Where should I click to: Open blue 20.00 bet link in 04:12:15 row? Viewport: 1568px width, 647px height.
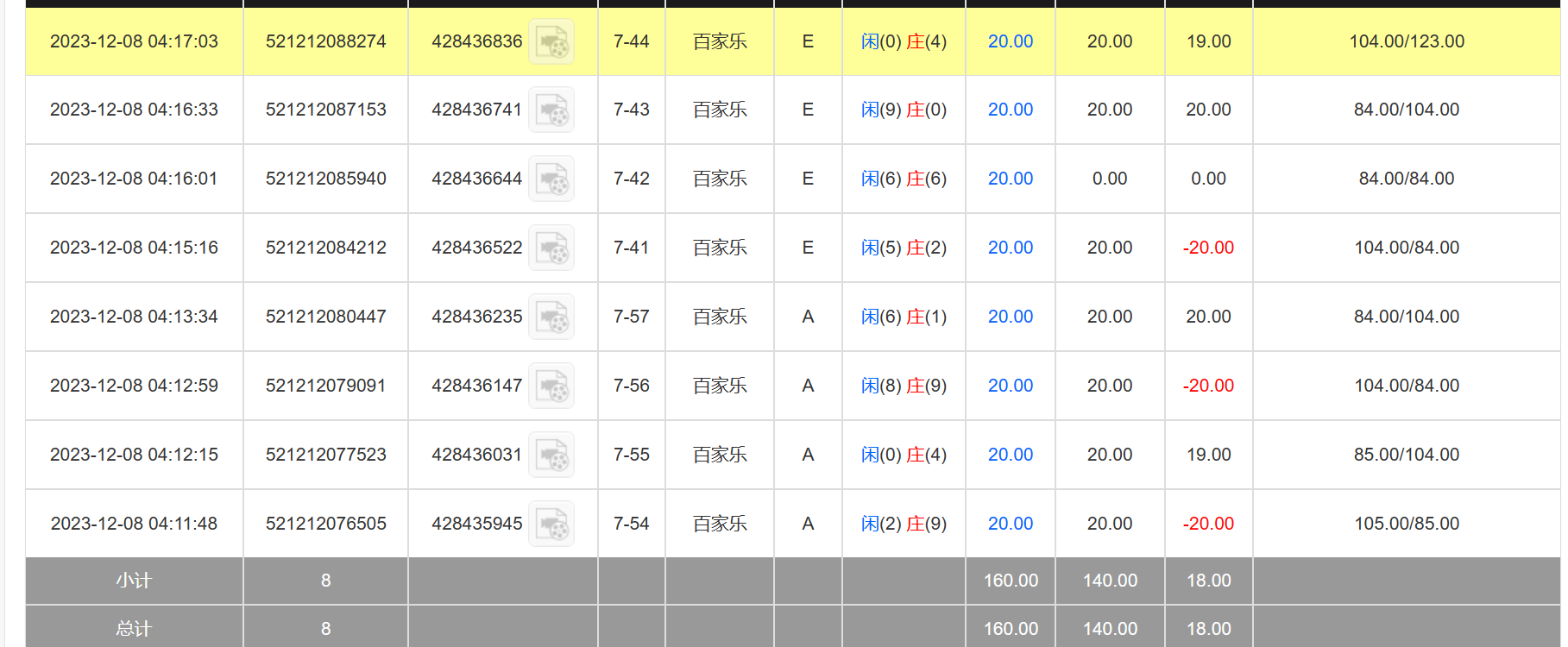(1011, 455)
